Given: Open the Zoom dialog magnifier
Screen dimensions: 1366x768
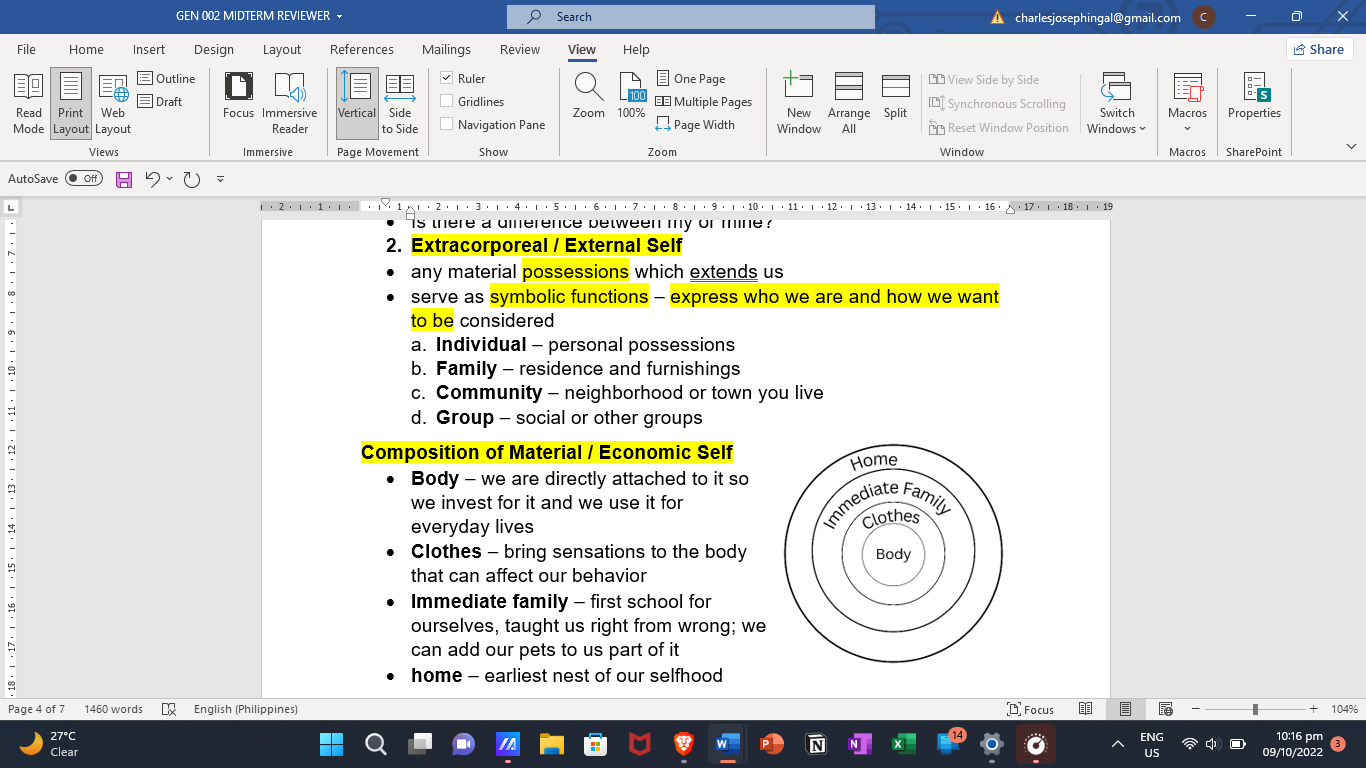Looking at the screenshot, I should [x=589, y=97].
